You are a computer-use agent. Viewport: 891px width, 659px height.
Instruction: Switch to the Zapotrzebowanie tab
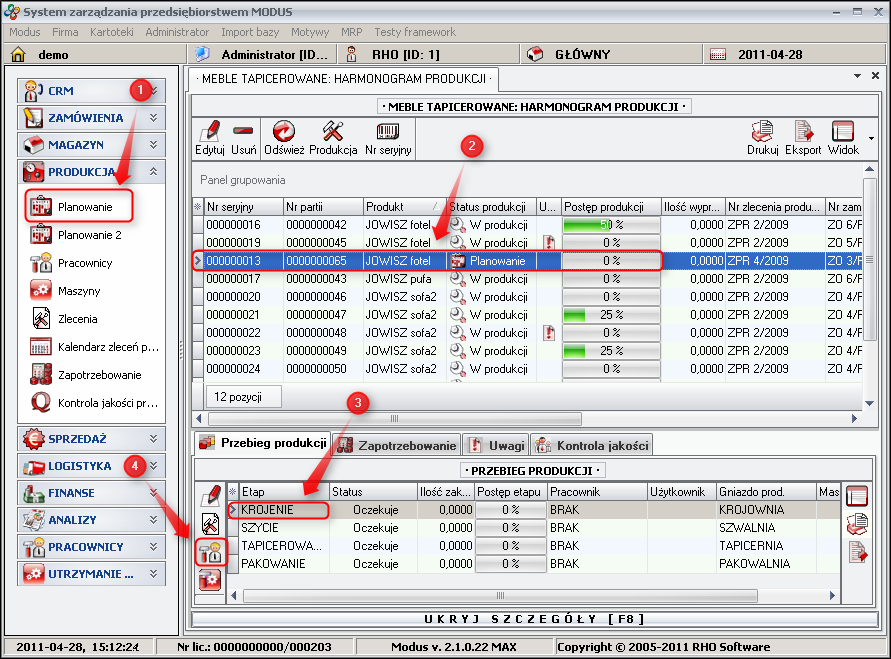(396, 445)
